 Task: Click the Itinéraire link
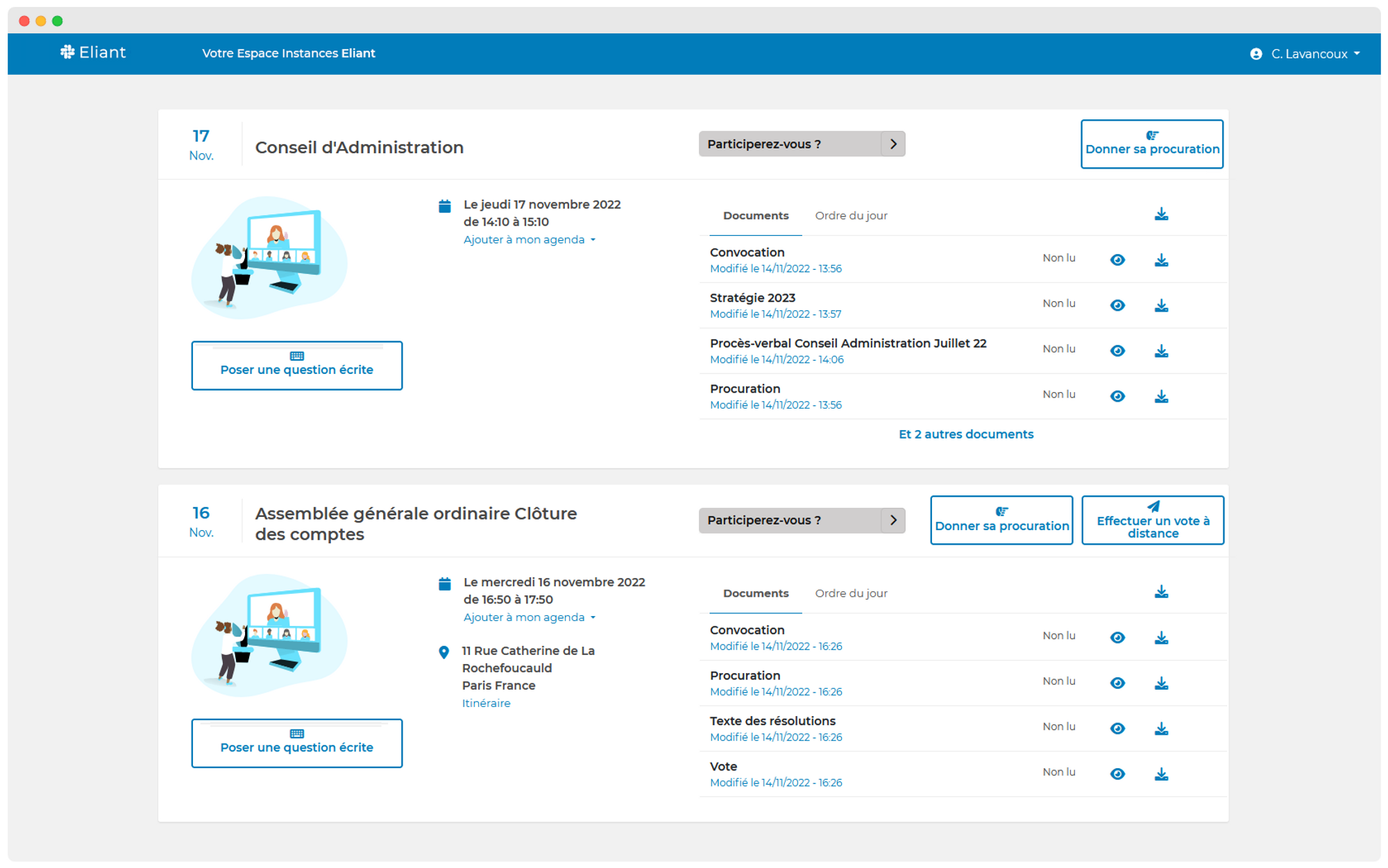click(486, 704)
